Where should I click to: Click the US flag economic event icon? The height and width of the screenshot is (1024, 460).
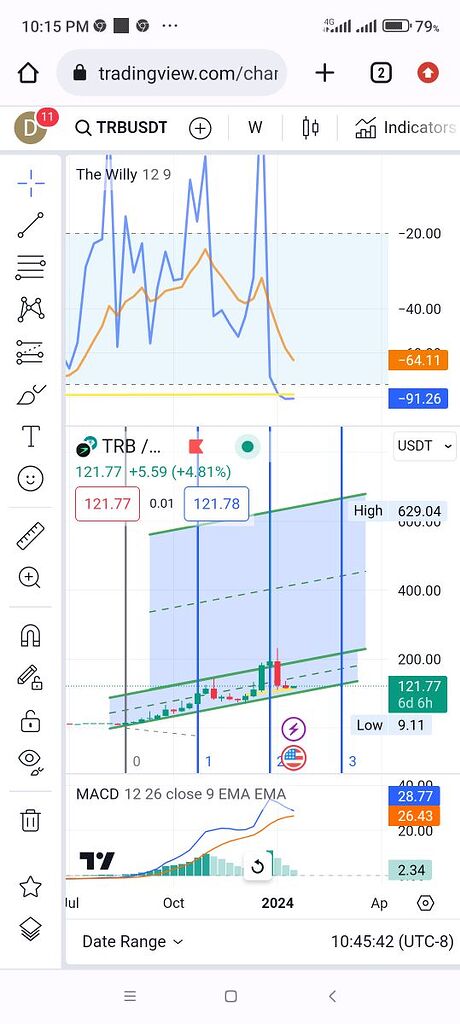[x=293, y=758]
